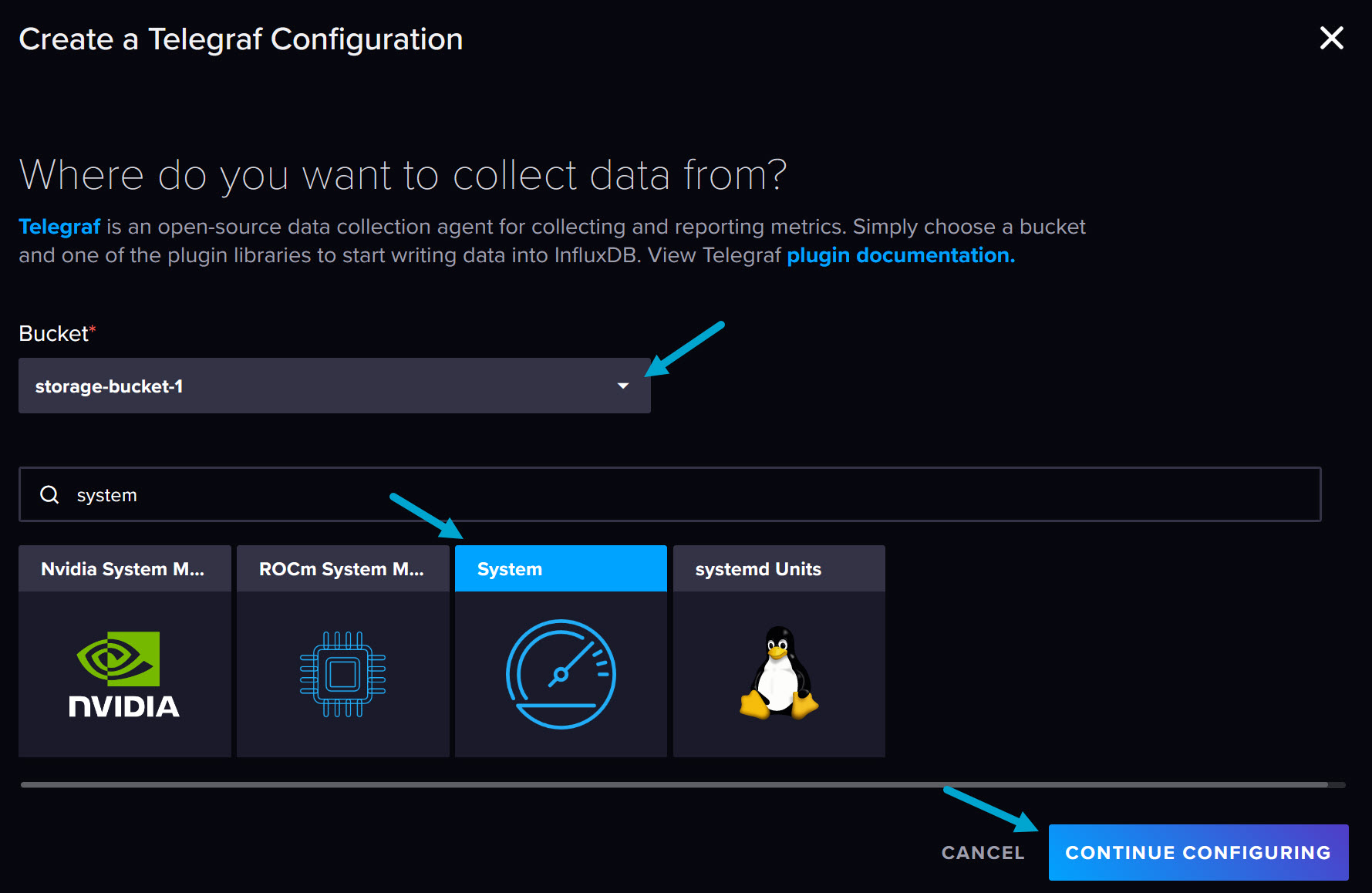Click the Tux penguin icon under systemd Units
This screenshot has height=893, width=1372.
(778, 673)
